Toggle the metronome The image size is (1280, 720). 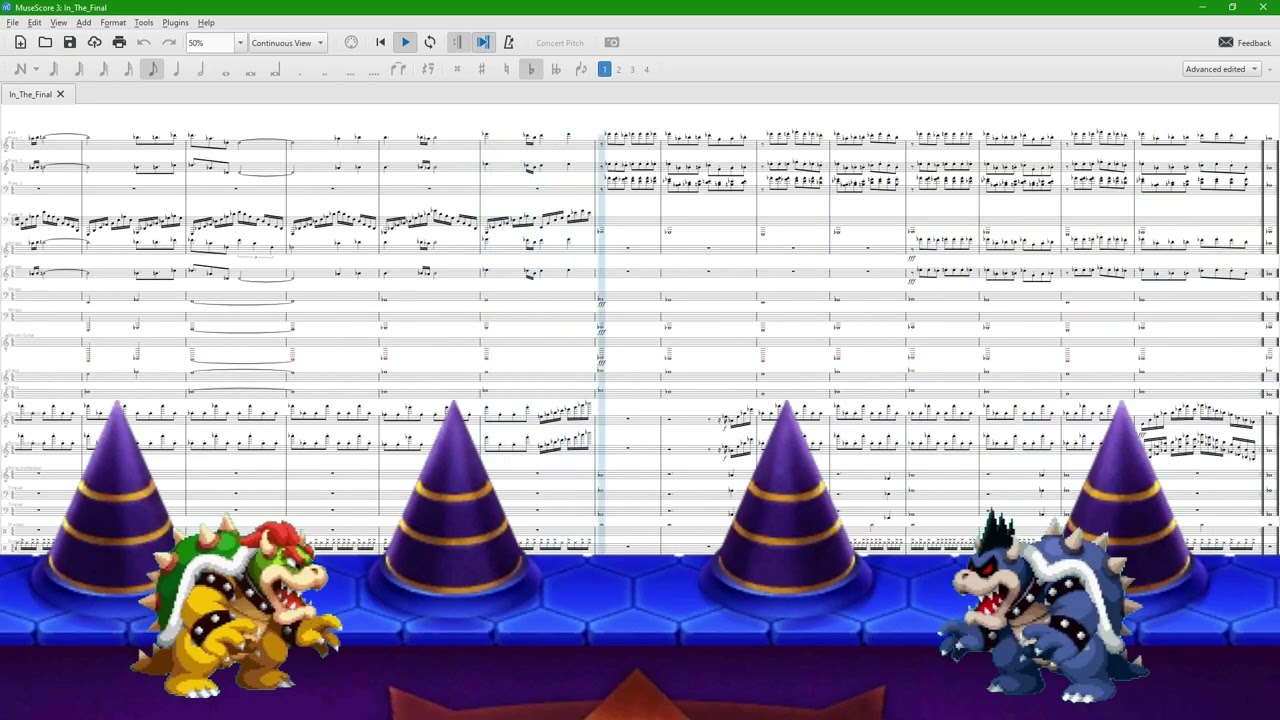tap(508, 43)
